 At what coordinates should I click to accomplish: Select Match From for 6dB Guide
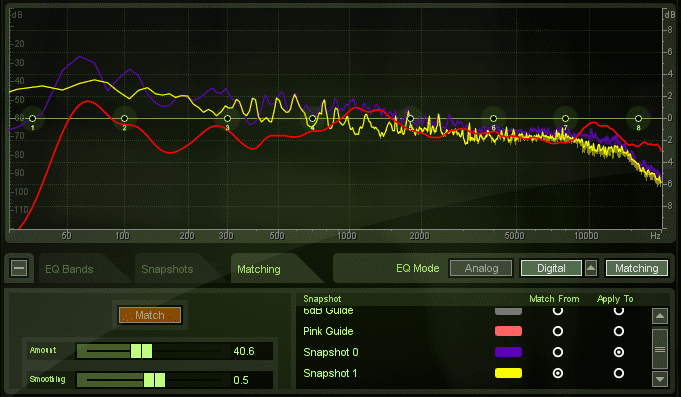coord(558,310)
